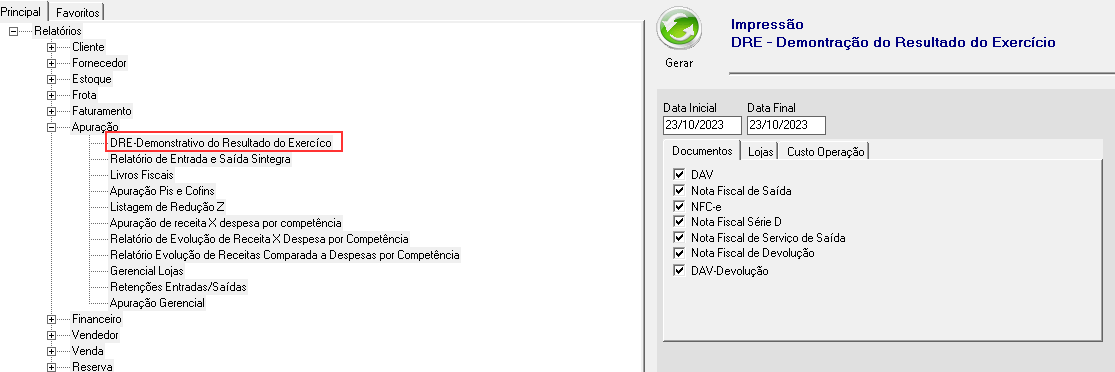Select DRE-Demonstrativo do Resultado do Exercício
The image size is (1115, 372).
pos(220,143)
